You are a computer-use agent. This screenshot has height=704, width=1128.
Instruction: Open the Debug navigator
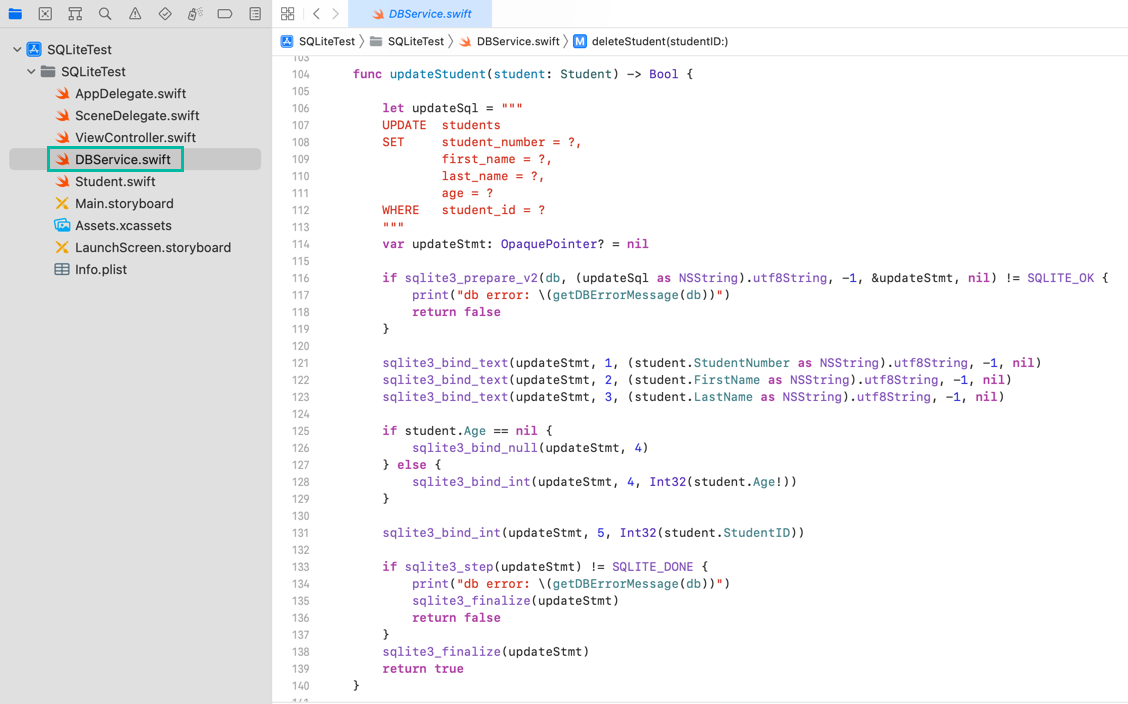(195, 14)
